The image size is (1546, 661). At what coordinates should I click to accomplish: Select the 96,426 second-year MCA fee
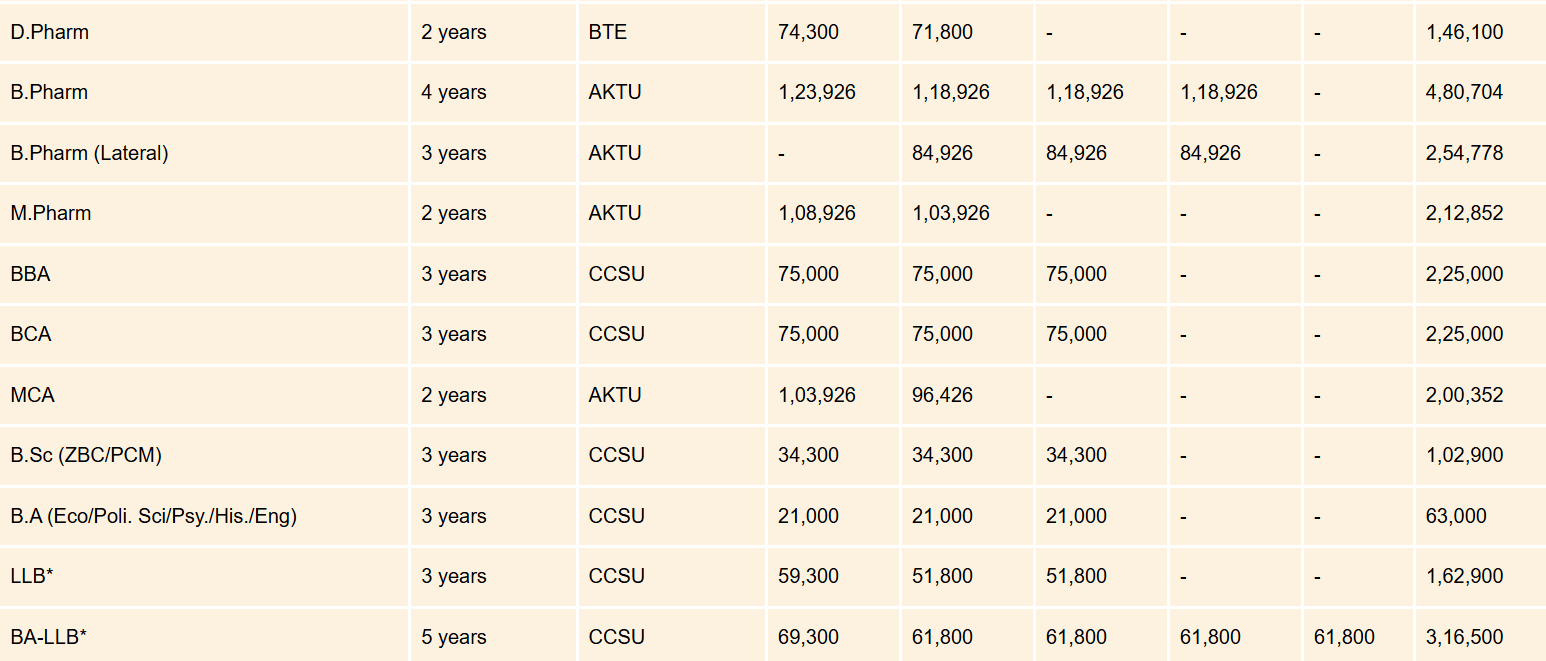point(942,395)
